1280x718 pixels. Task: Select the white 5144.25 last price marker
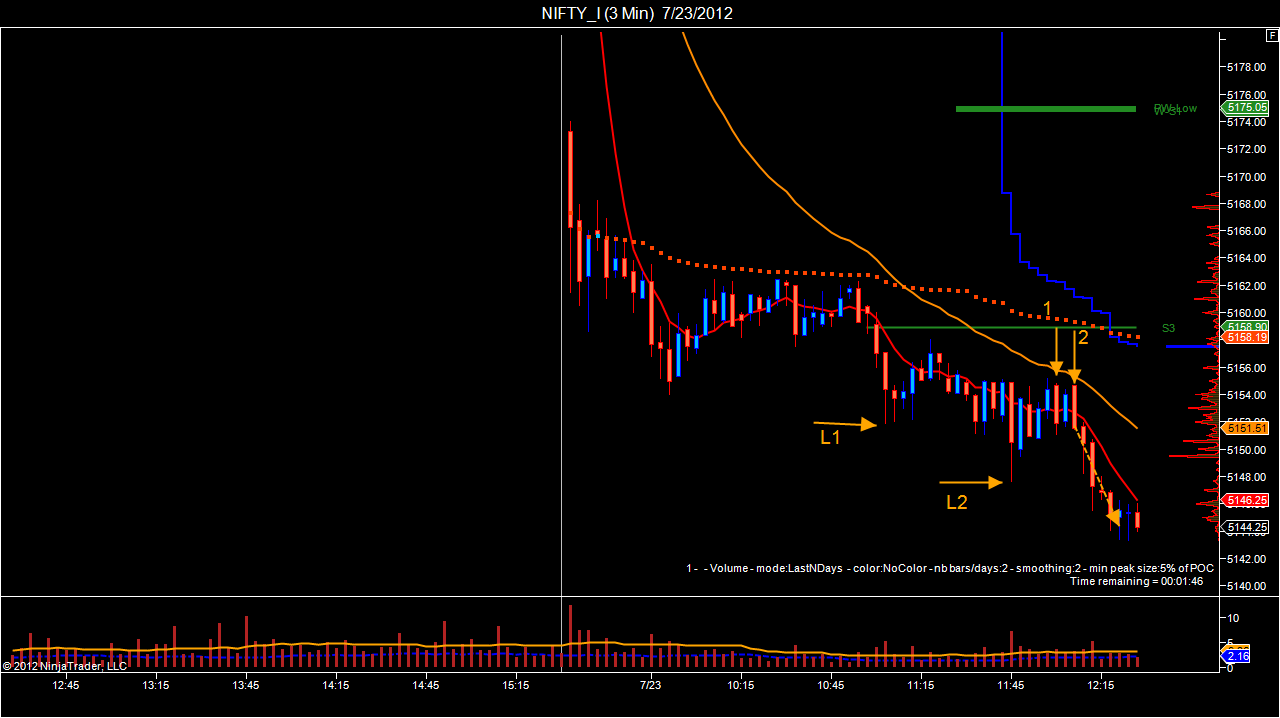pos(1245,527)
